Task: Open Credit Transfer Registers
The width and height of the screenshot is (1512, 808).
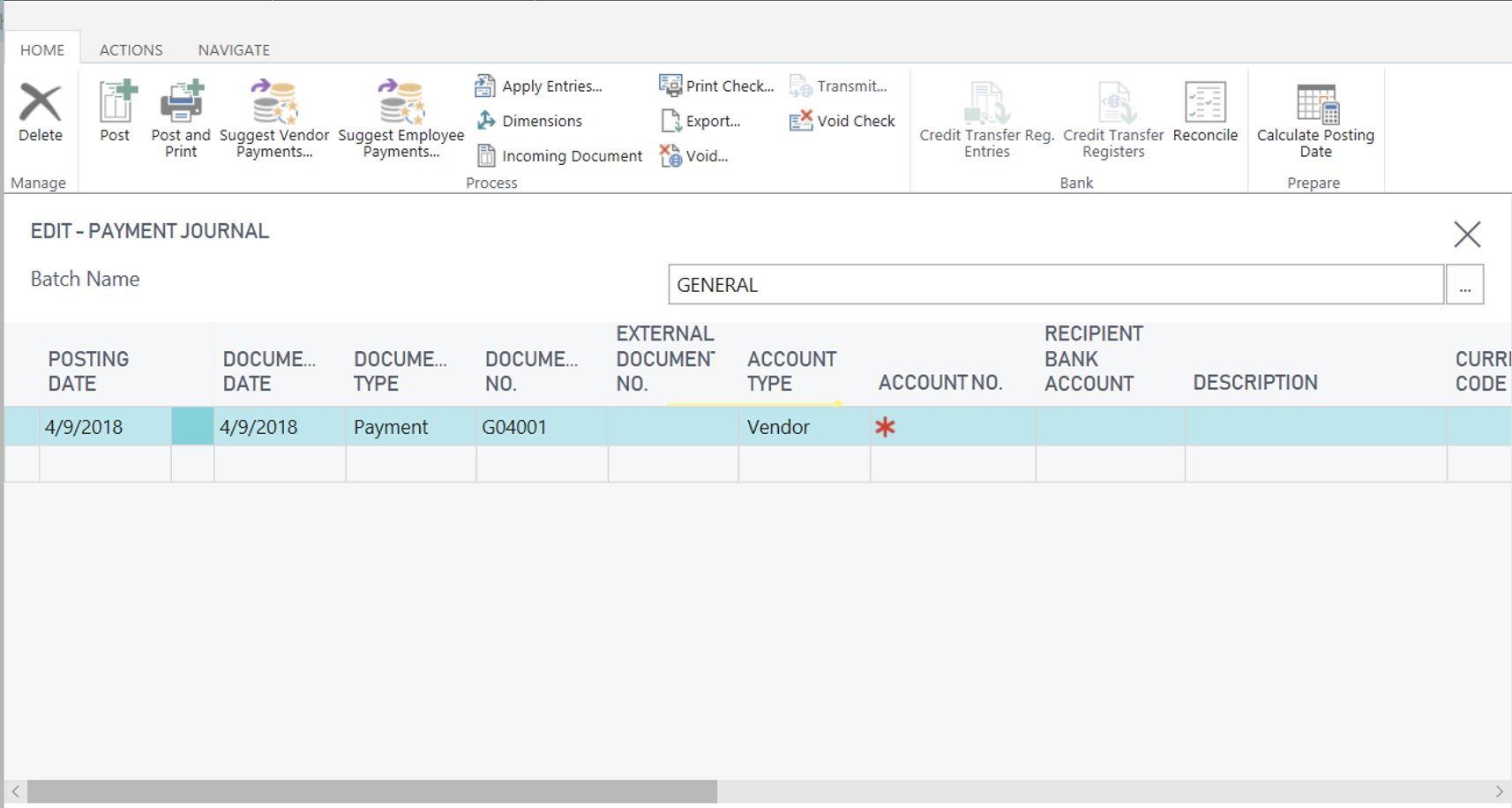Action: 1112,115
